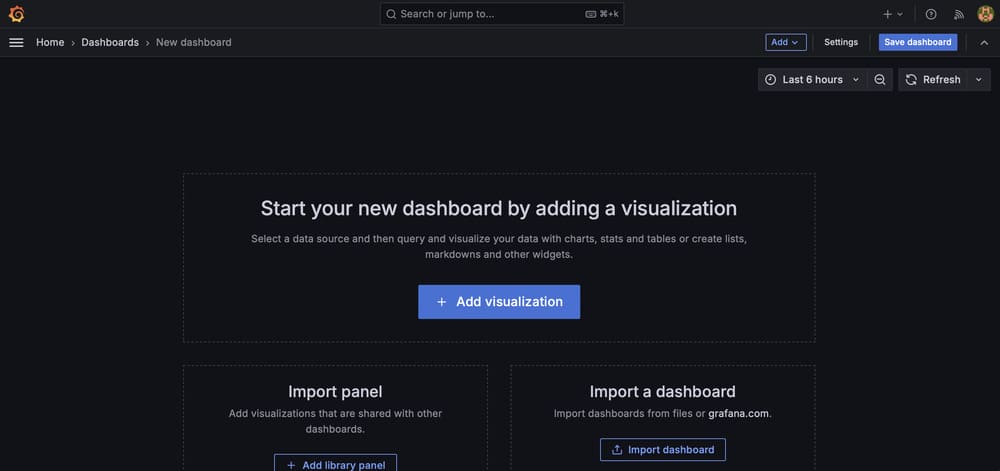Collapse the top toolbar with chevron up

984,43
